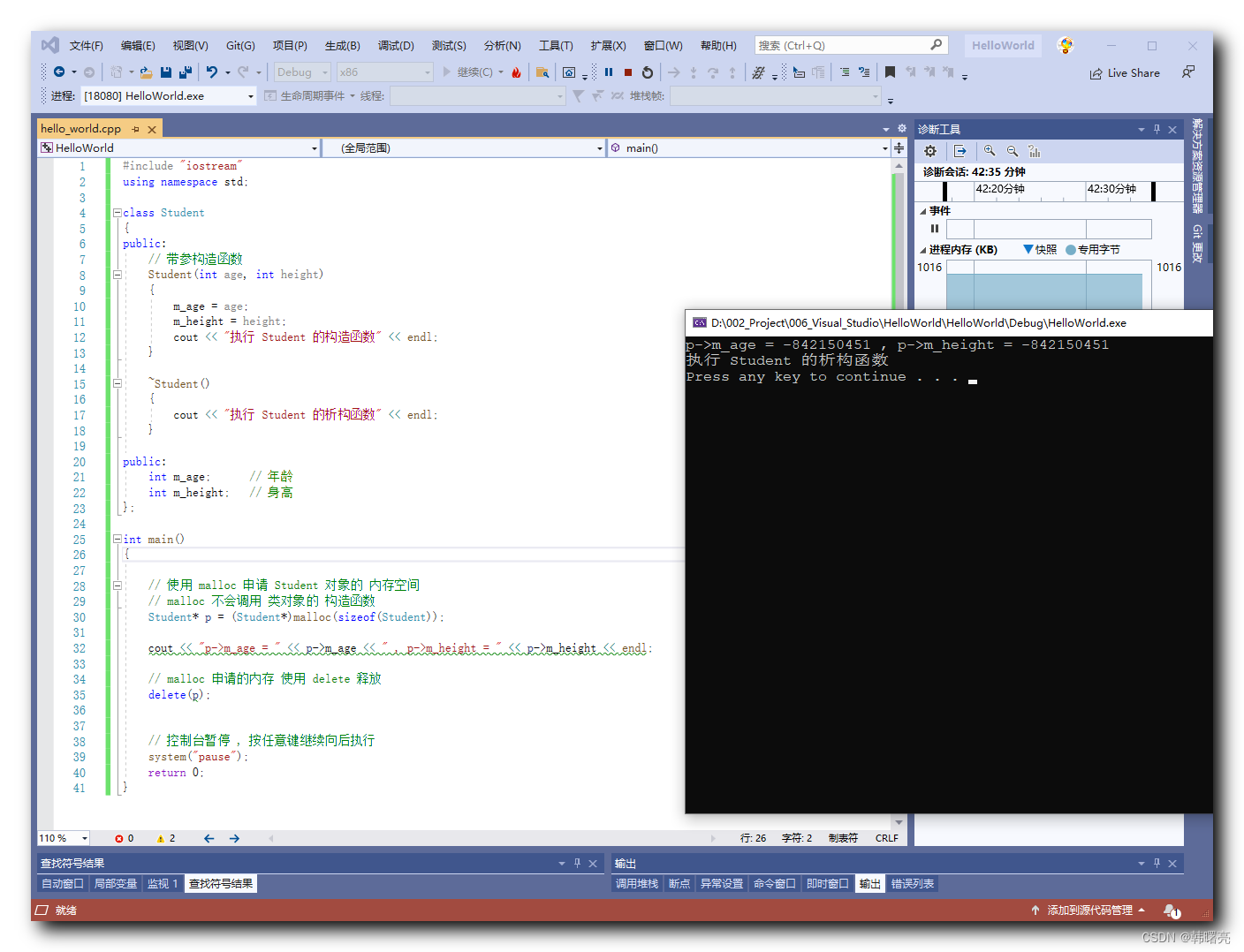Collapse the int main function block
The image size is (1244, 952).
point(117,539)
